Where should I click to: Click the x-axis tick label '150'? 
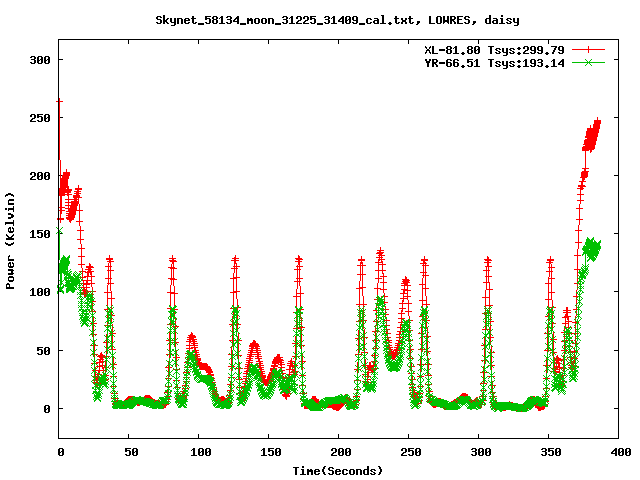[271, 452]
